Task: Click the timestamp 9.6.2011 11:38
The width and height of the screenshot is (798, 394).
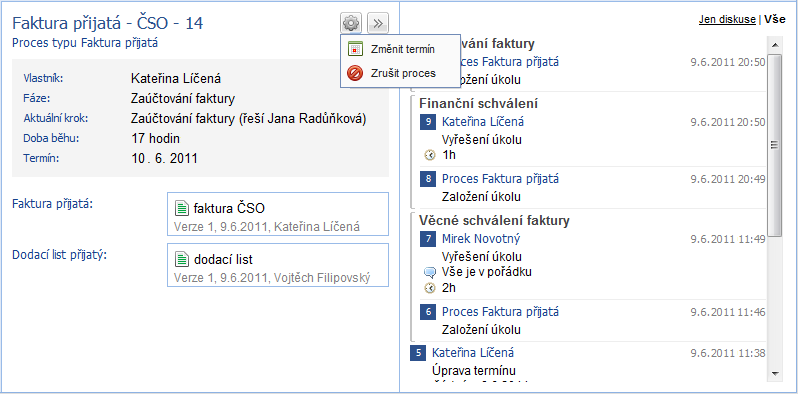Action: pos(728,353)
